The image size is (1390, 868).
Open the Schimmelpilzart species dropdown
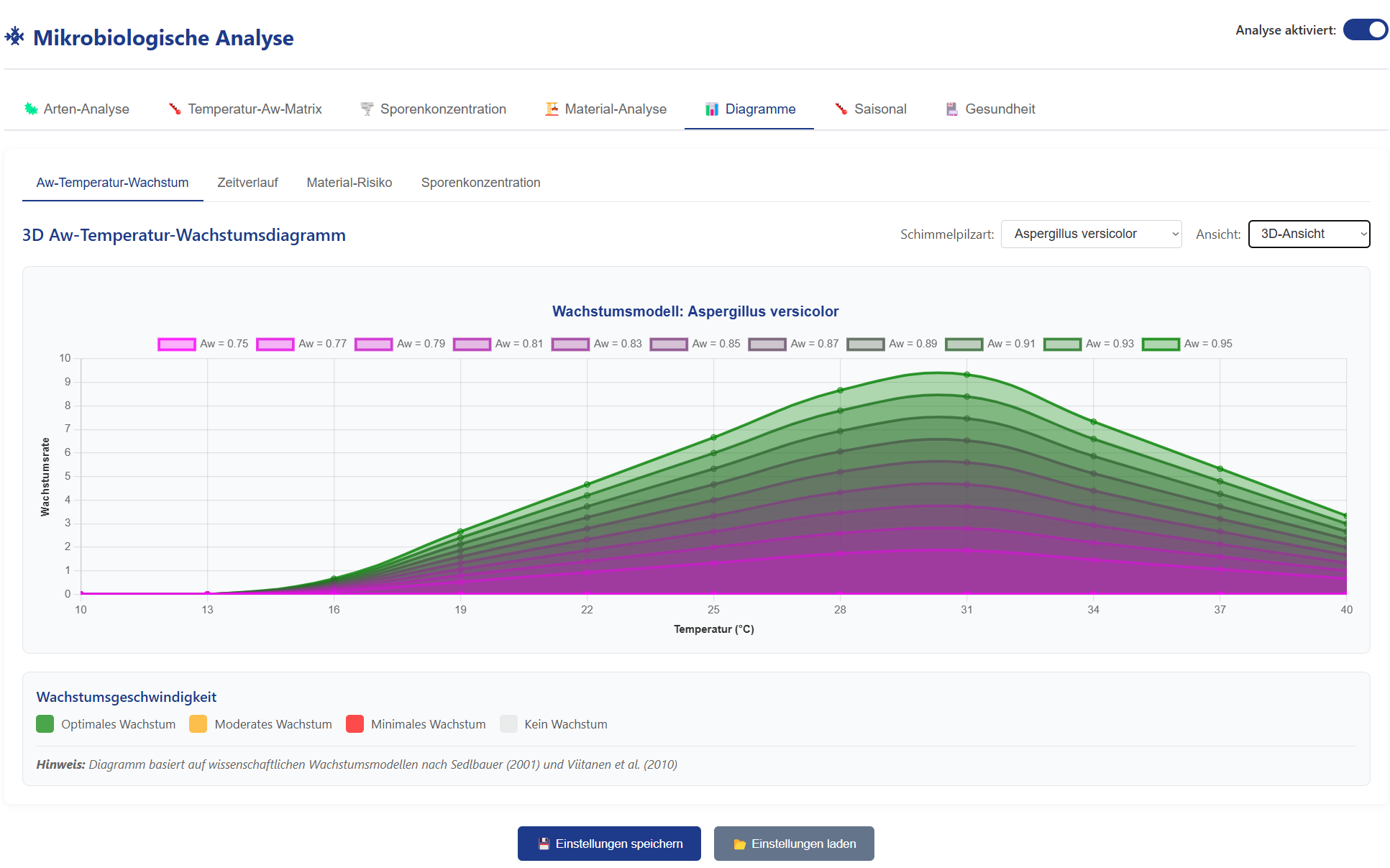click(x=1091, y=234)
